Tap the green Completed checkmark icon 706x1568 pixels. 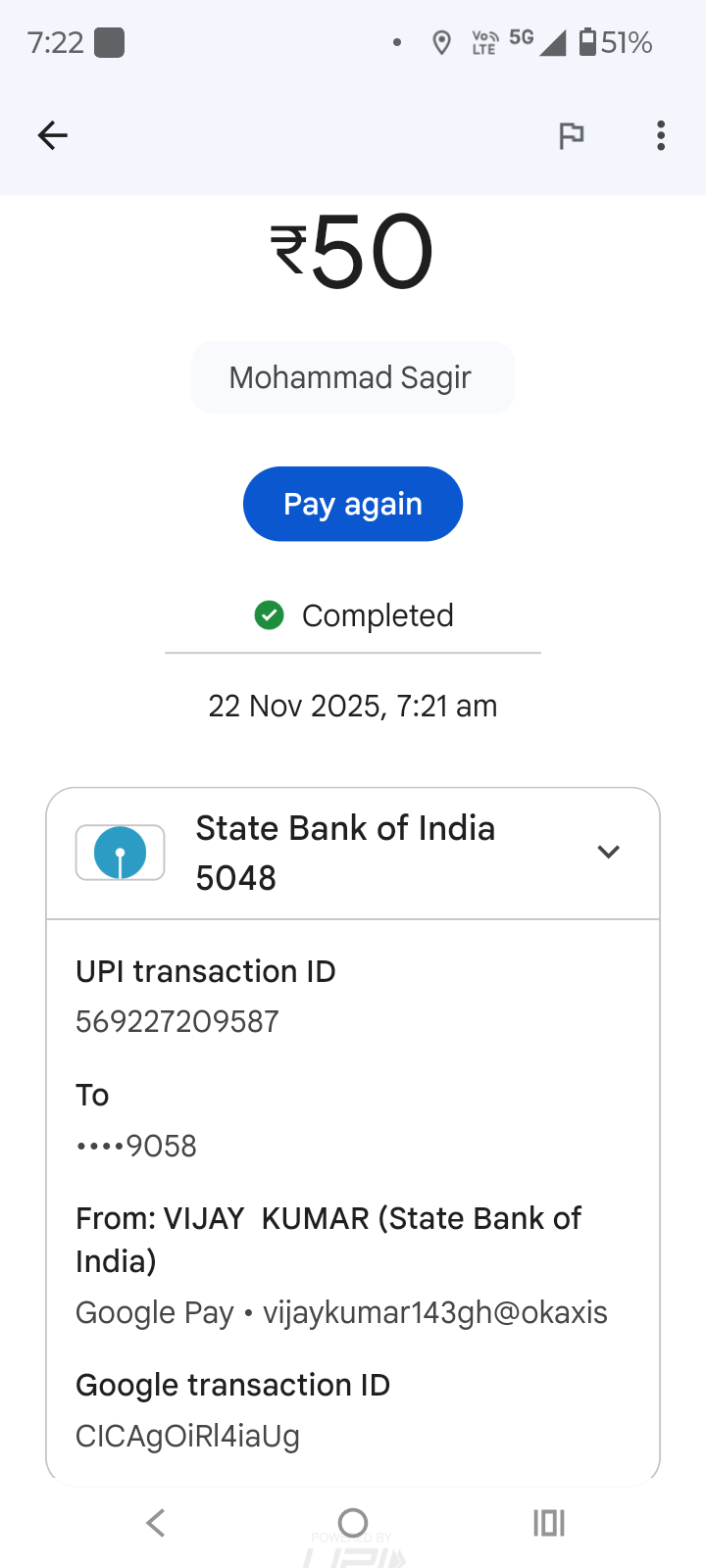pyautogui.click(x=269, y=615)
